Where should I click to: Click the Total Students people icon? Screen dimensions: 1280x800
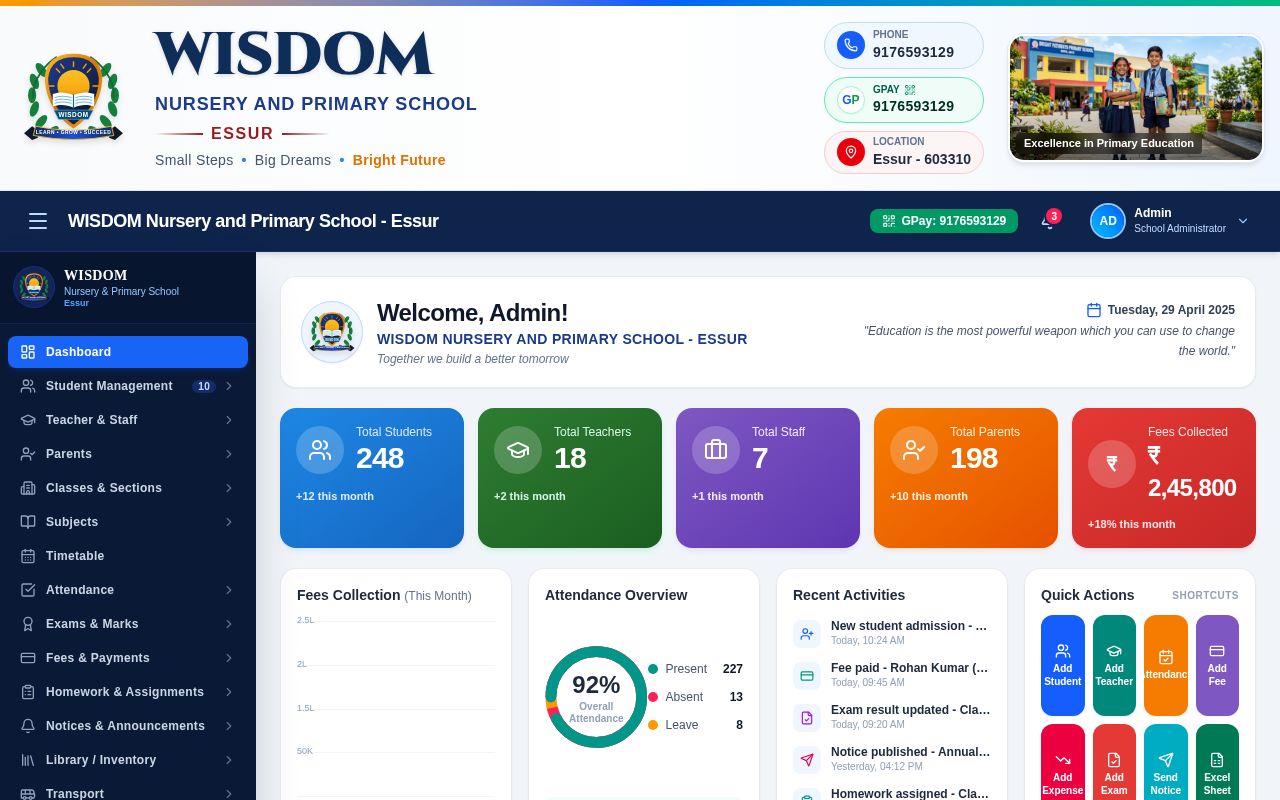(x=320, y=450)
